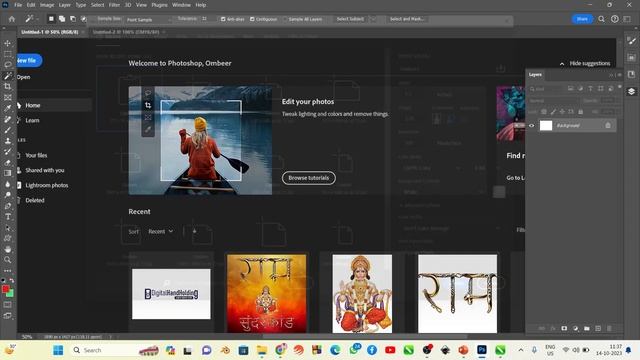Create a new layer from Layers panel footer

point(598,328)
